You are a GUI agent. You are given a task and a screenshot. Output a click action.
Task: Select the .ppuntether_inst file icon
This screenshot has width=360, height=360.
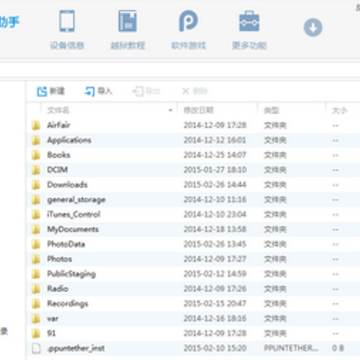point(36,348)
